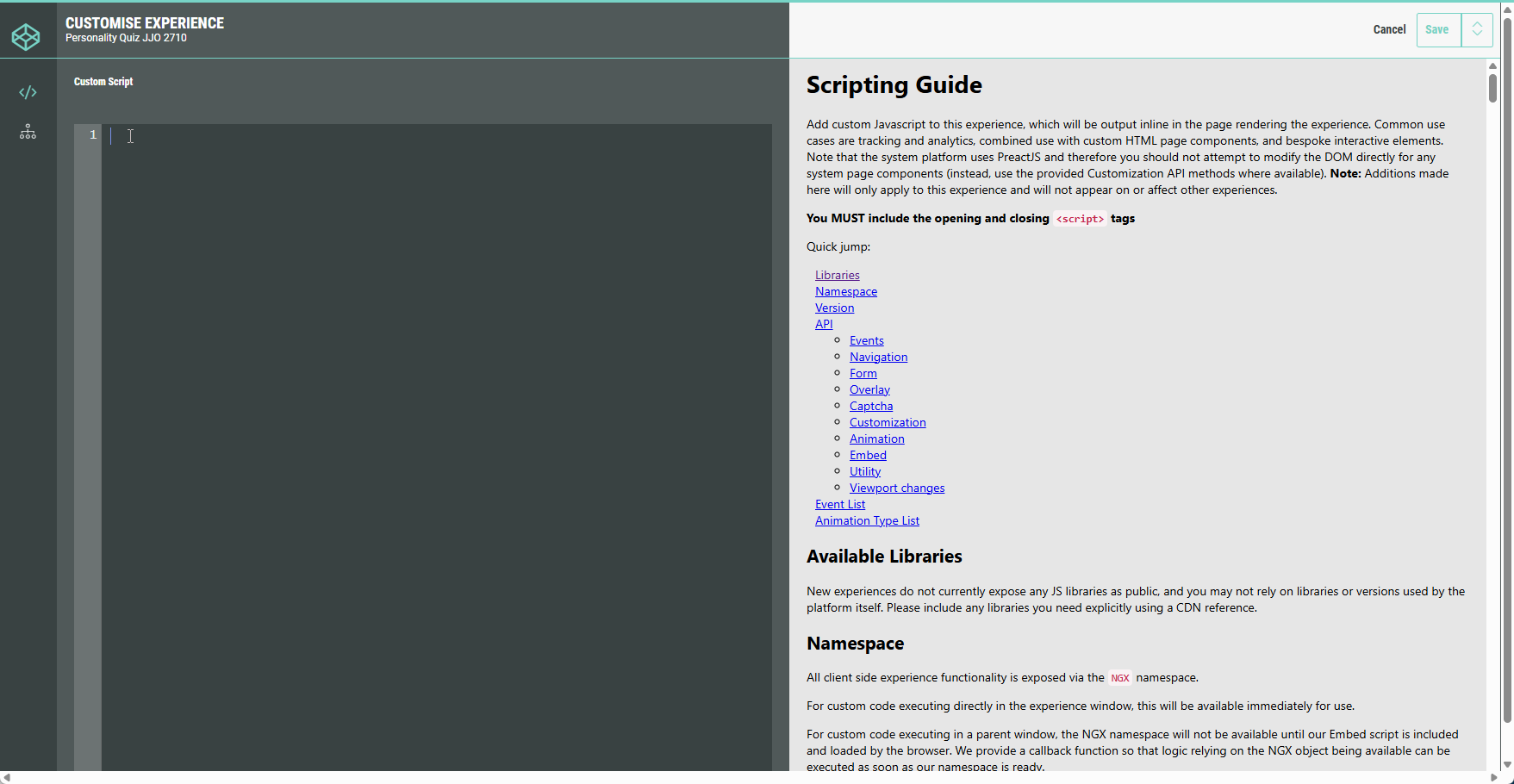Click the horizontal scrollbar right arrow

(1494, 778)
